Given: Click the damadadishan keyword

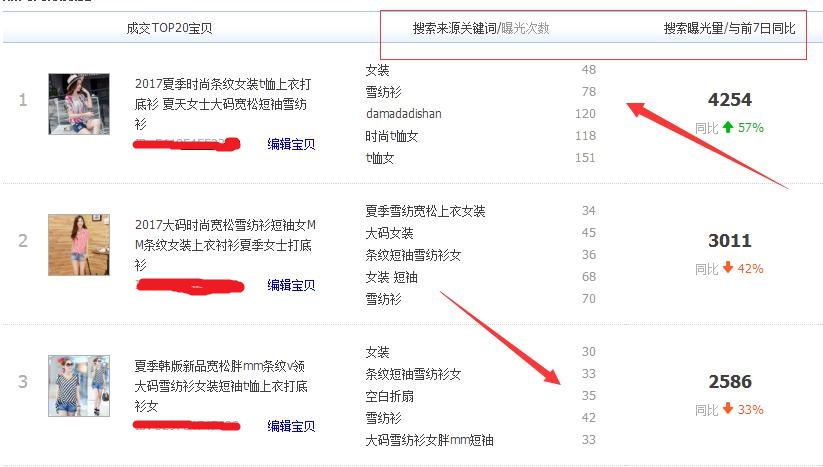Looking at the screenshot, I should tap(403, 114).
